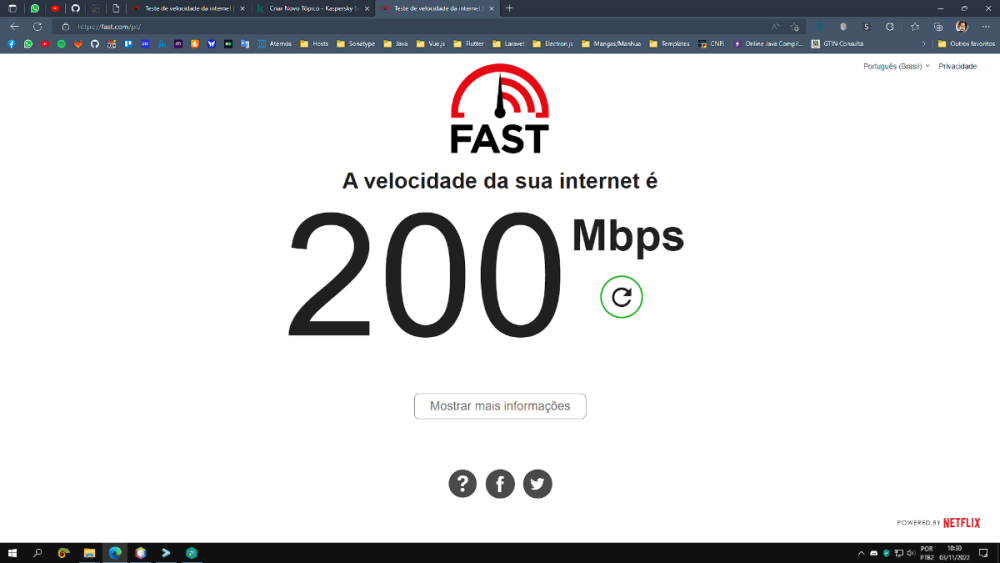Add this page to favorites with the star icon

(x=794, y=27)
